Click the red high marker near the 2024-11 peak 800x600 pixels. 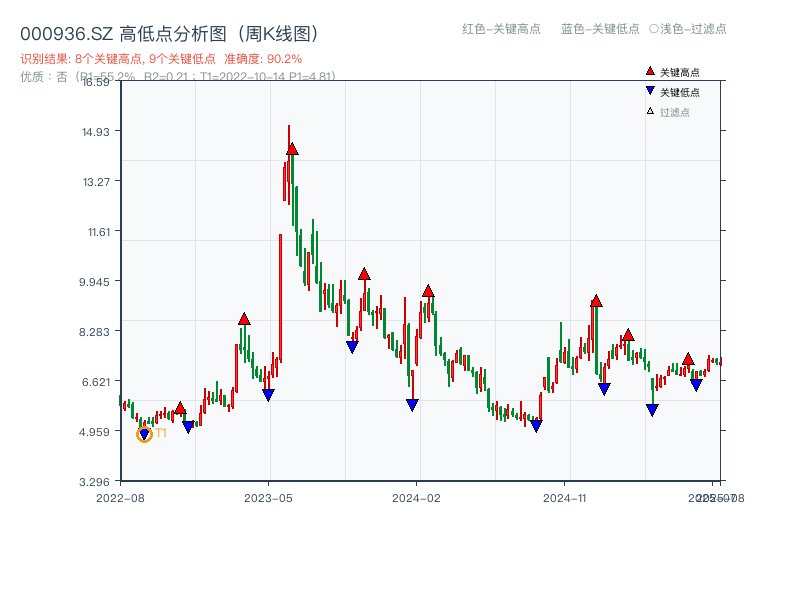[596, 301]
